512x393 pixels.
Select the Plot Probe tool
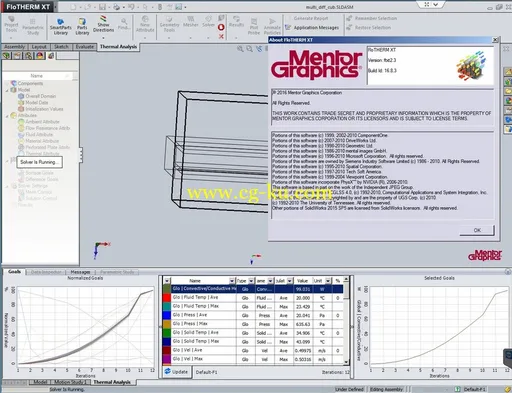254,27
